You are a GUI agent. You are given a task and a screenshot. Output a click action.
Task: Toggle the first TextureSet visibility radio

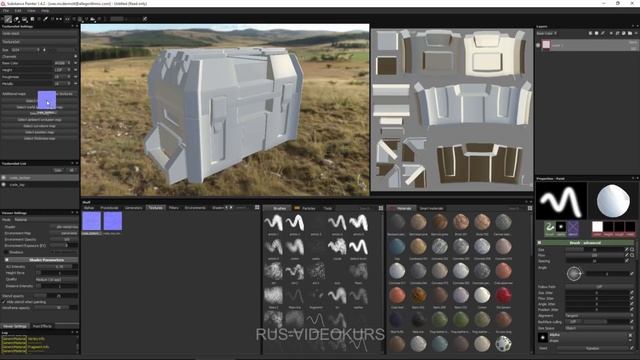(4, 178)
